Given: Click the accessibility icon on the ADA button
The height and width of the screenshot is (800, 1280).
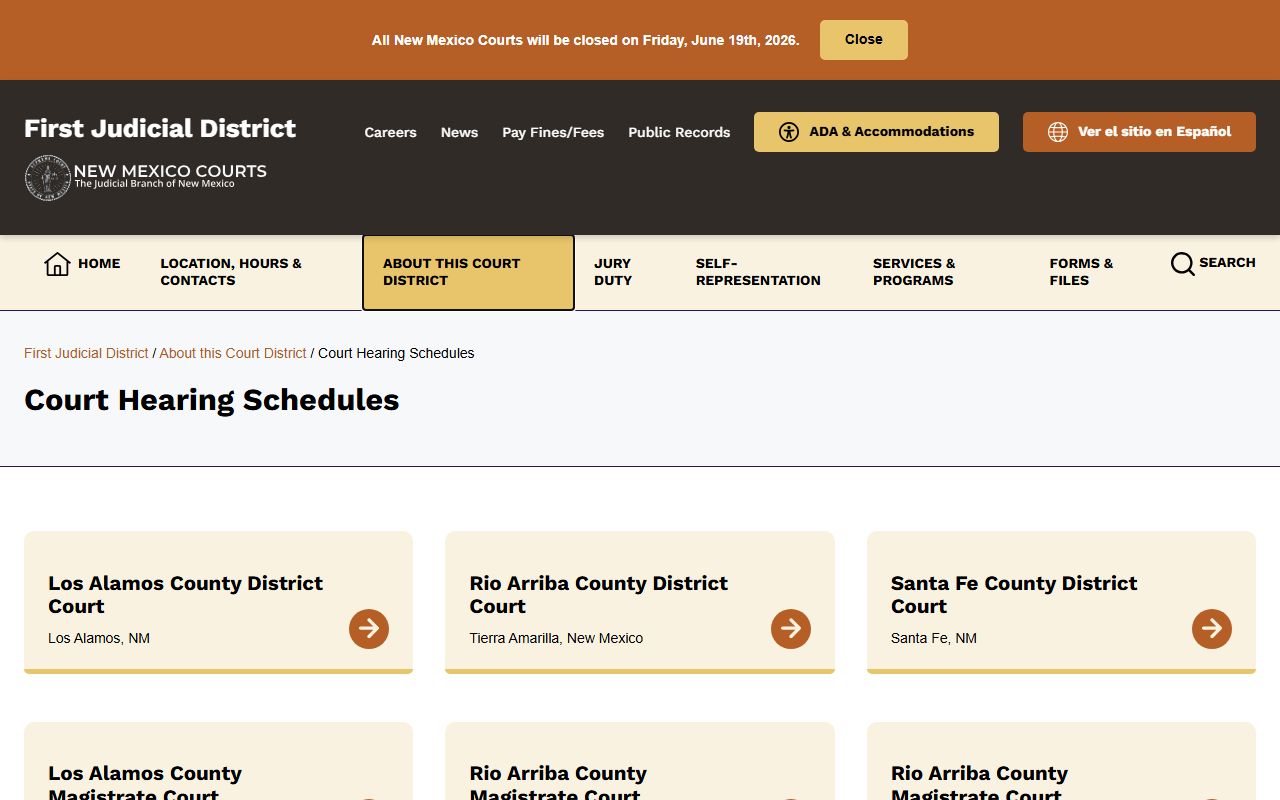Looking at the screenshot, I should [x=789, y=132].
